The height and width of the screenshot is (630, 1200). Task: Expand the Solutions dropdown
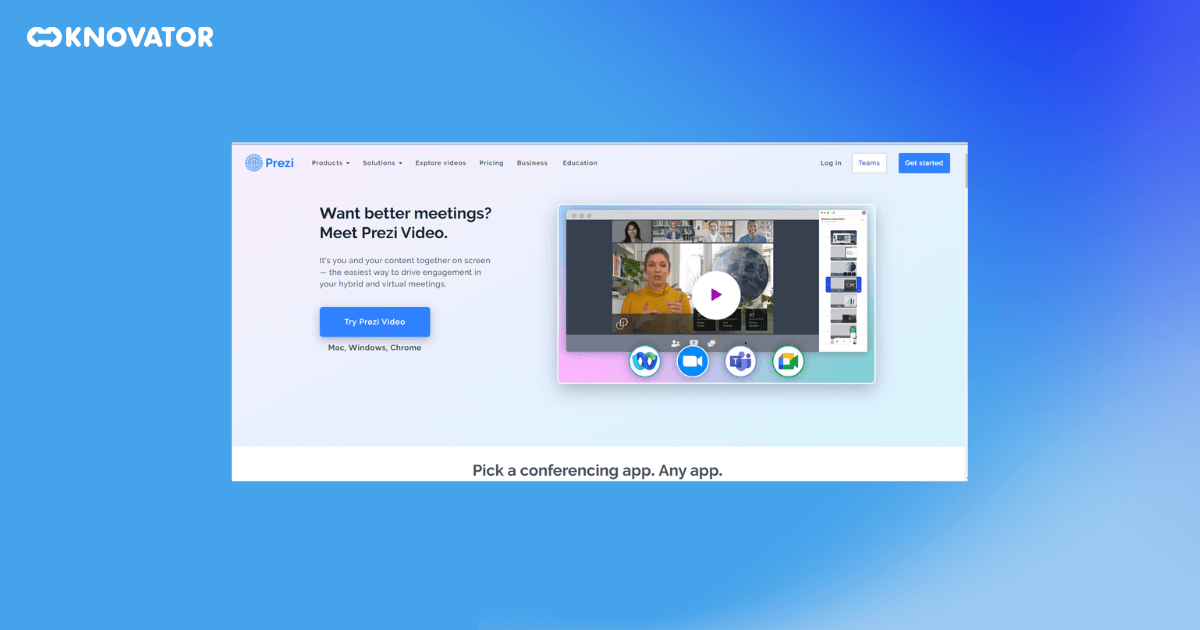pyautogui.click(x=382, y=162)
